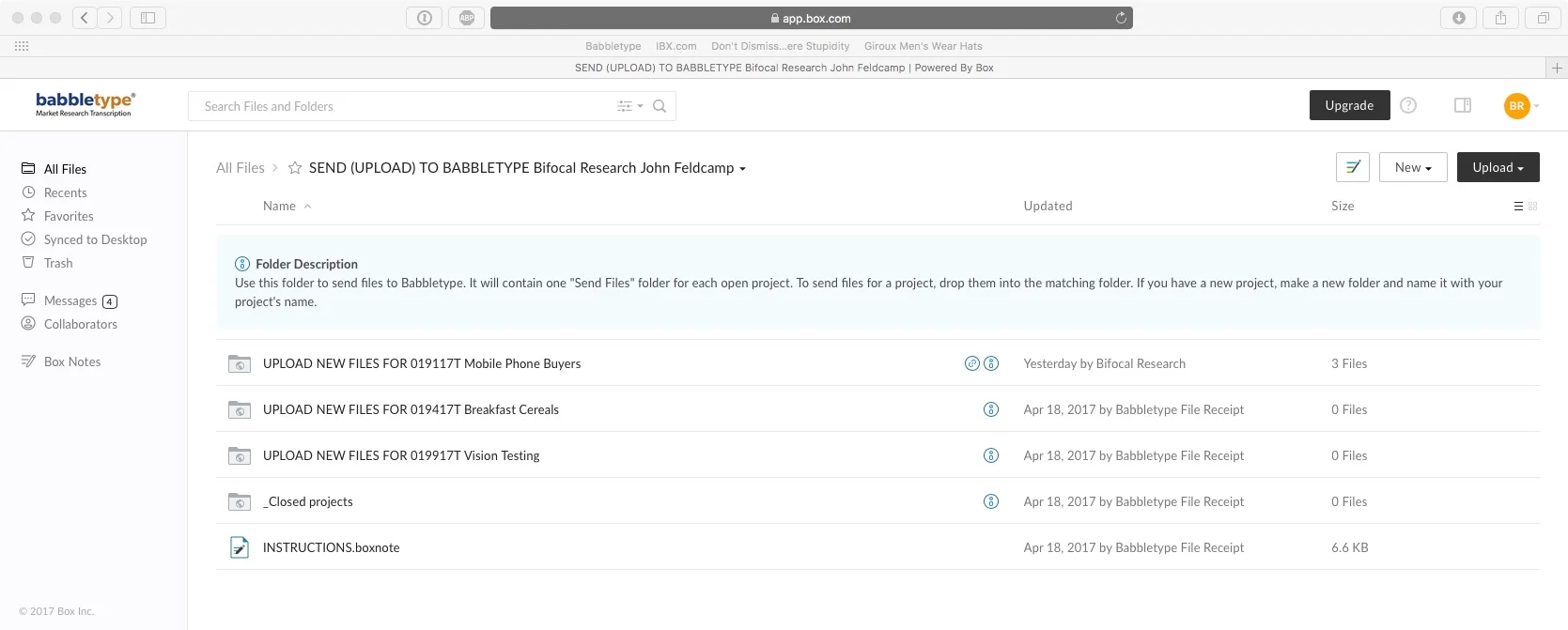Show all tabs overview icon

(1544, 18)
